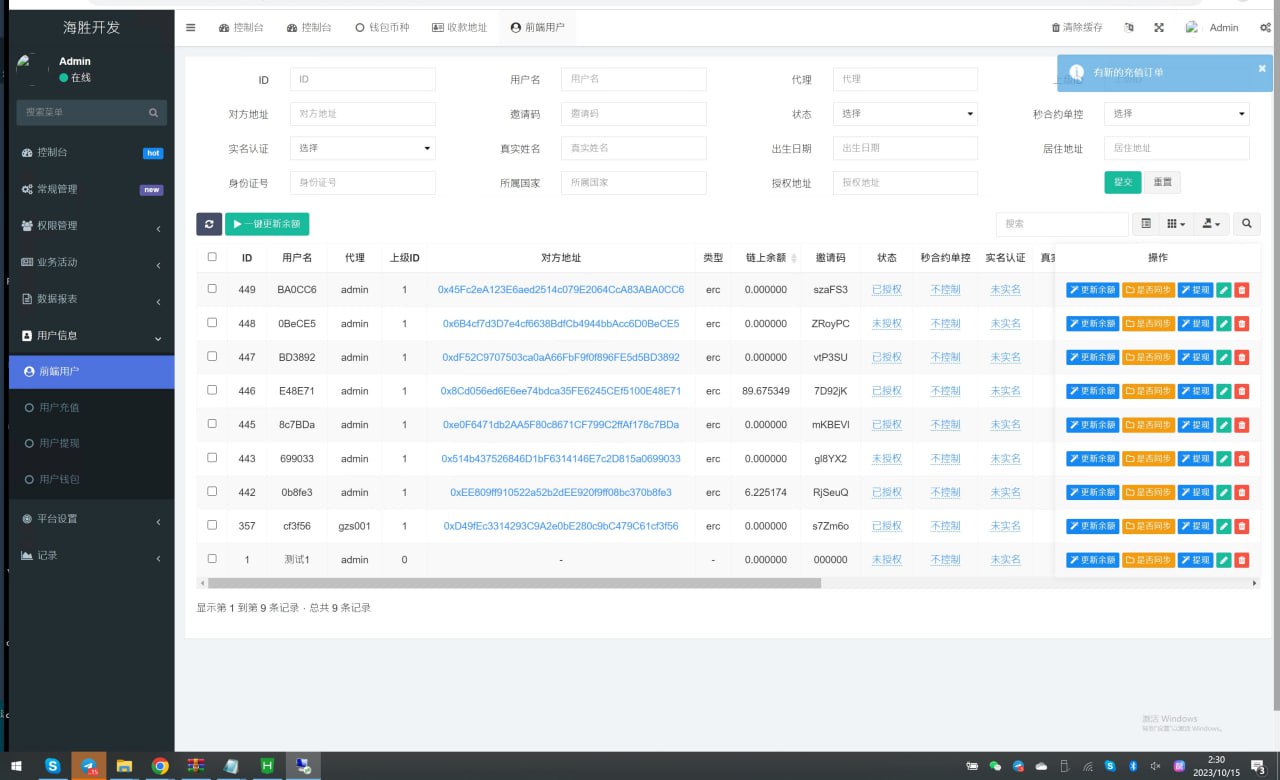
Task: Click the Windows Start button
Action: tap(17, 766)
